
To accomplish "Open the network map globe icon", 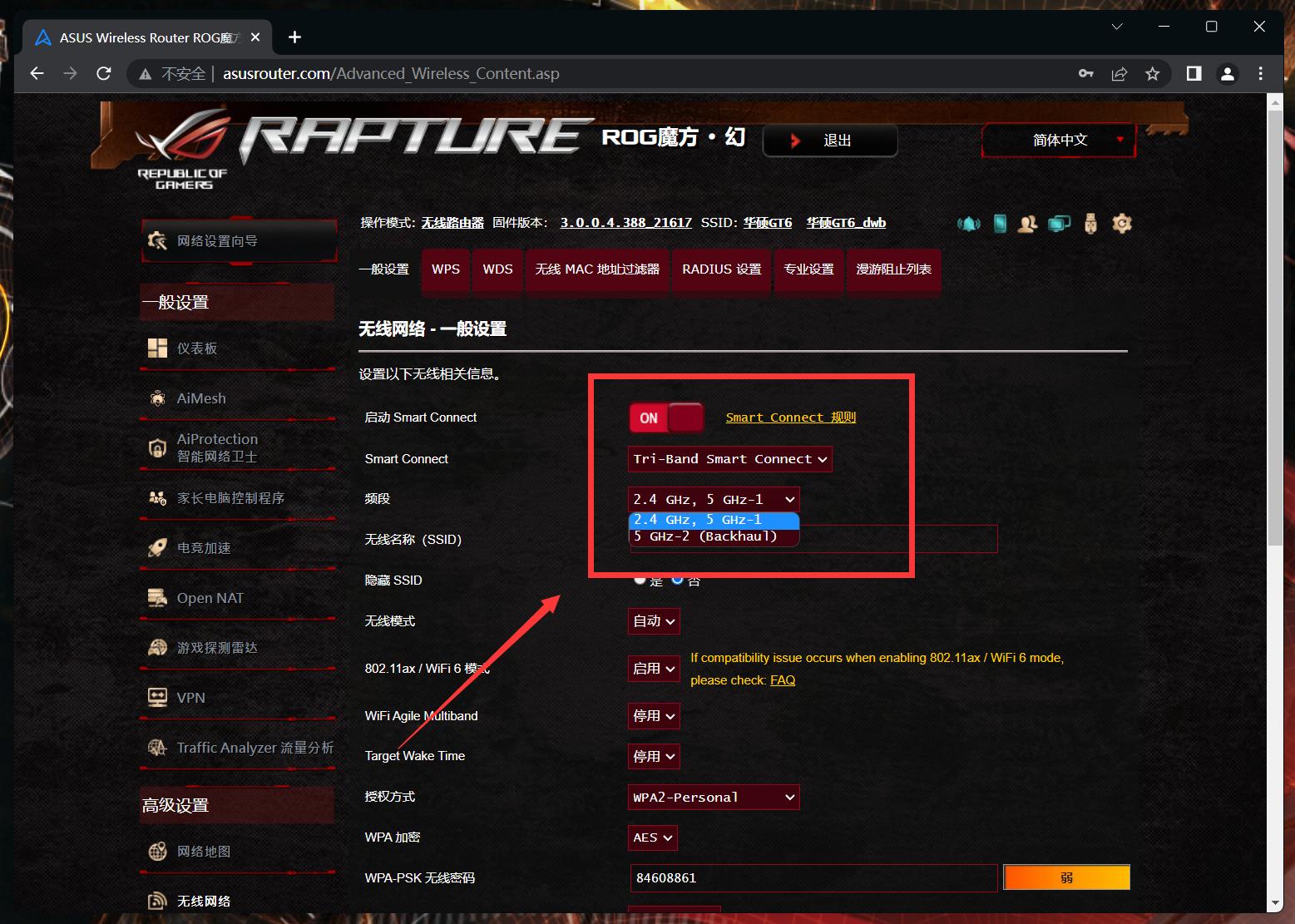I will (x=157, y=852).
